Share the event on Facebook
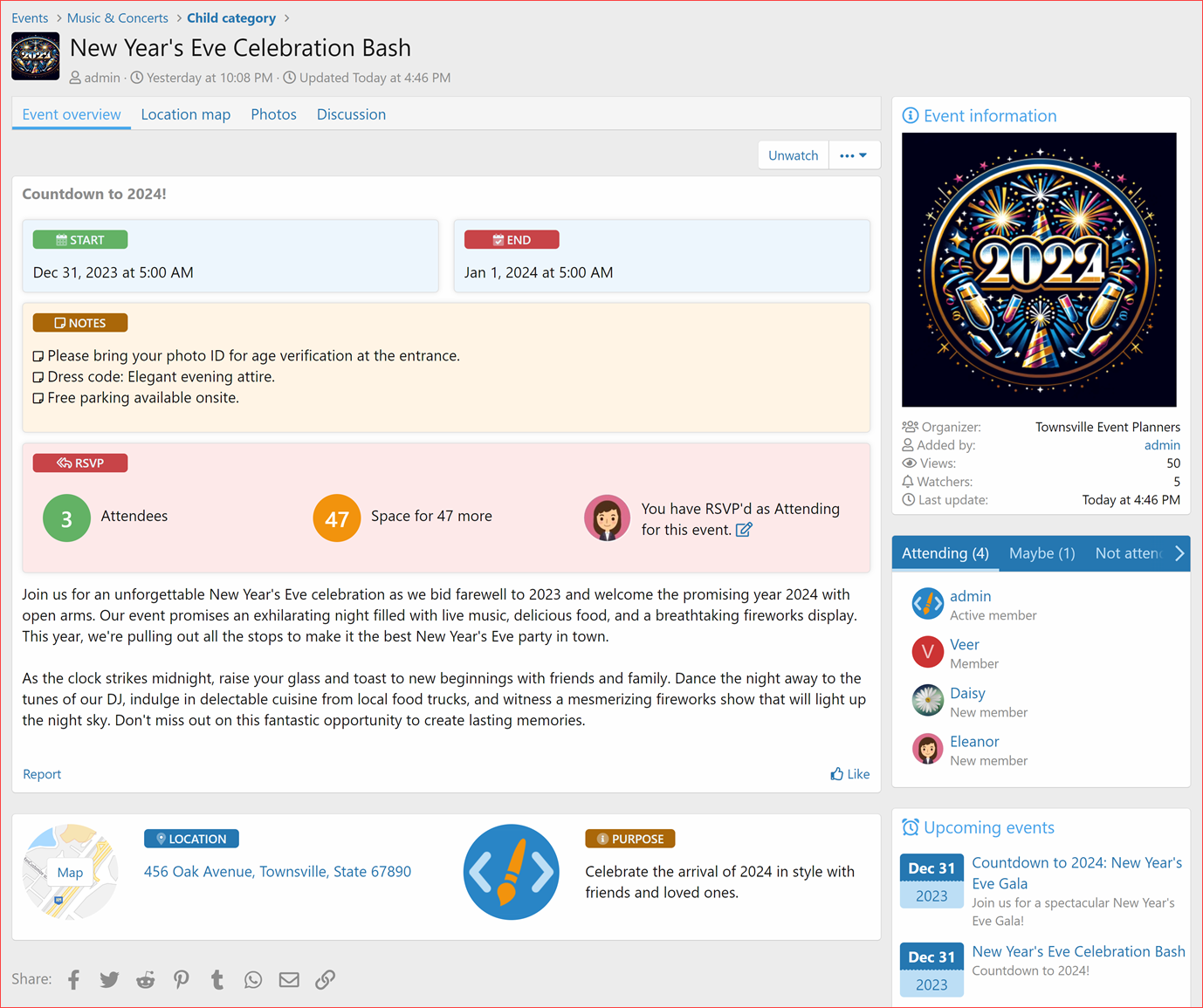 click(x=73, y=979)
